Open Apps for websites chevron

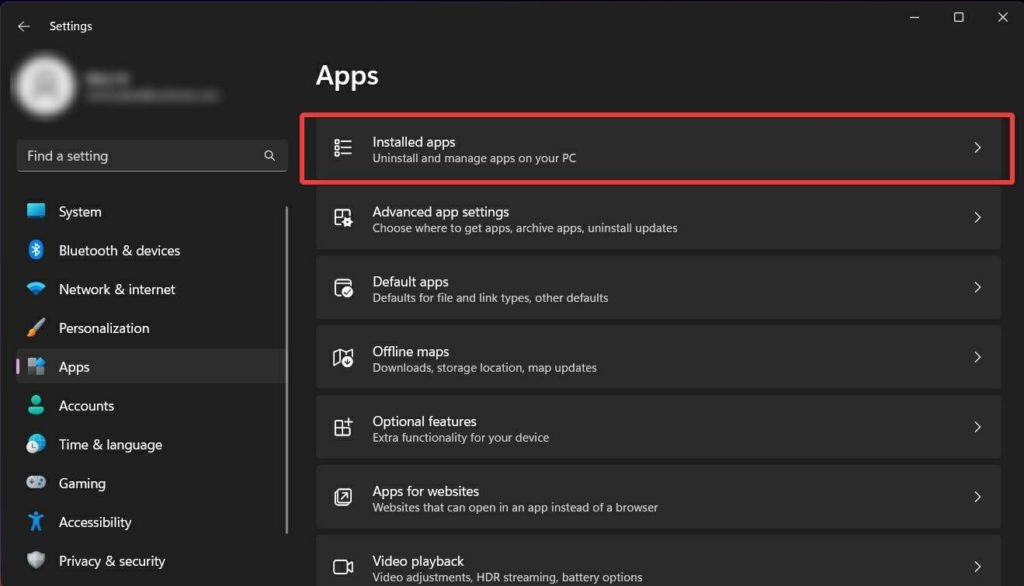977,497
